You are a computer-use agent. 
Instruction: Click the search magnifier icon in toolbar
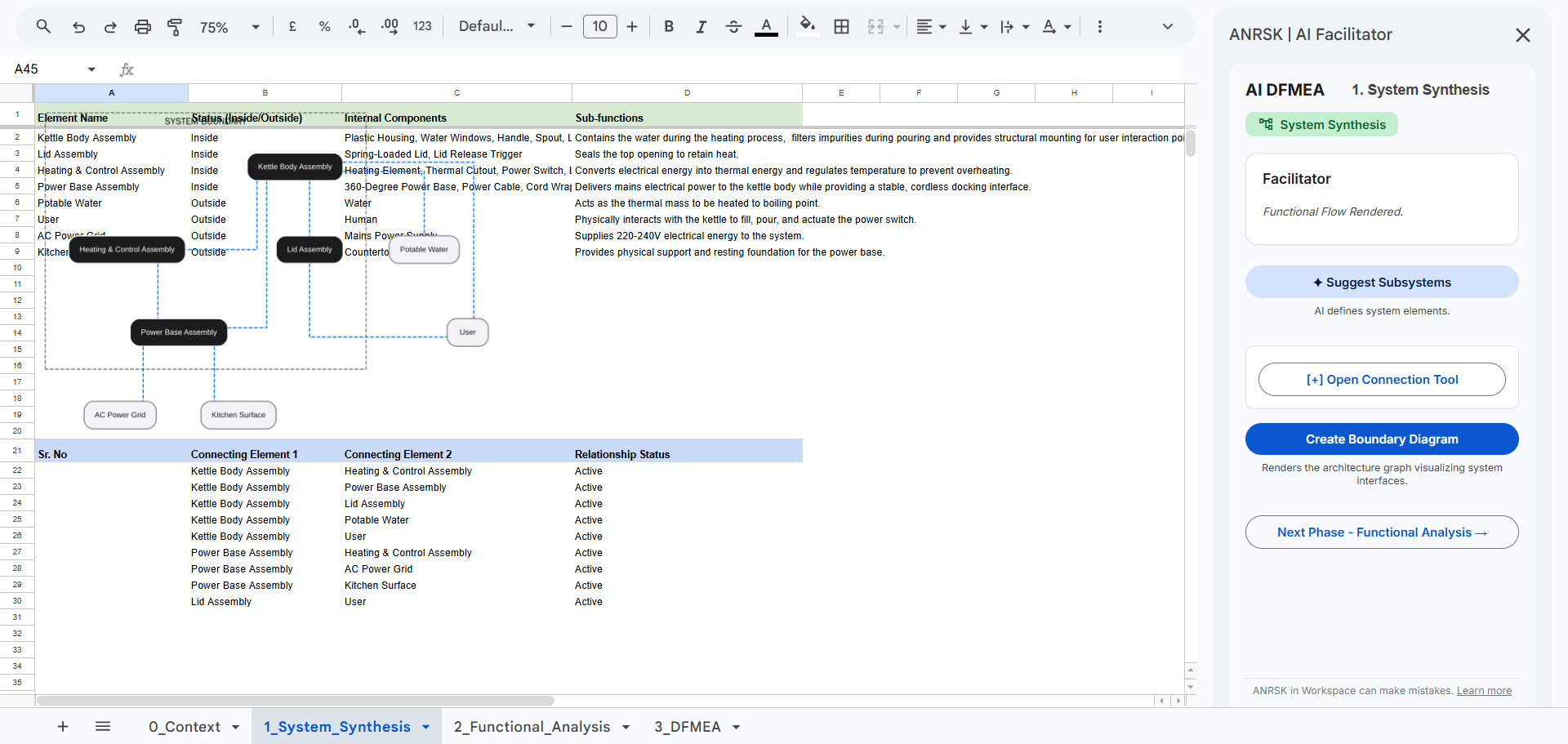43,27
